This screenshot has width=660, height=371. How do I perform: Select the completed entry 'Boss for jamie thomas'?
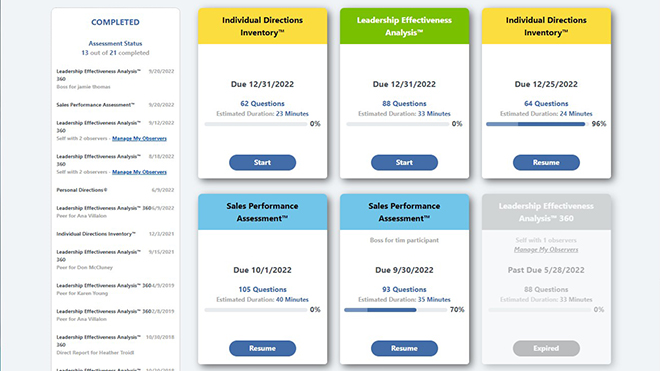[x=115, y=79]
